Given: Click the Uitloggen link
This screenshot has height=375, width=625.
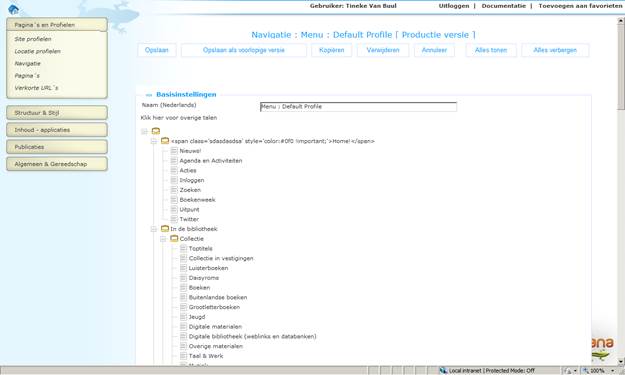Looking at the screenshot, I should [454, 6].
